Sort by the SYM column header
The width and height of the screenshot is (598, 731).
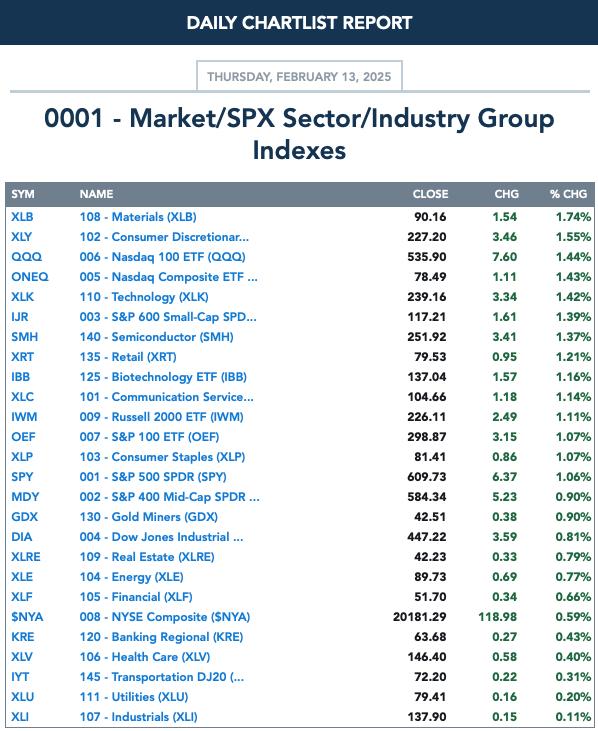[x=23, y=194]
